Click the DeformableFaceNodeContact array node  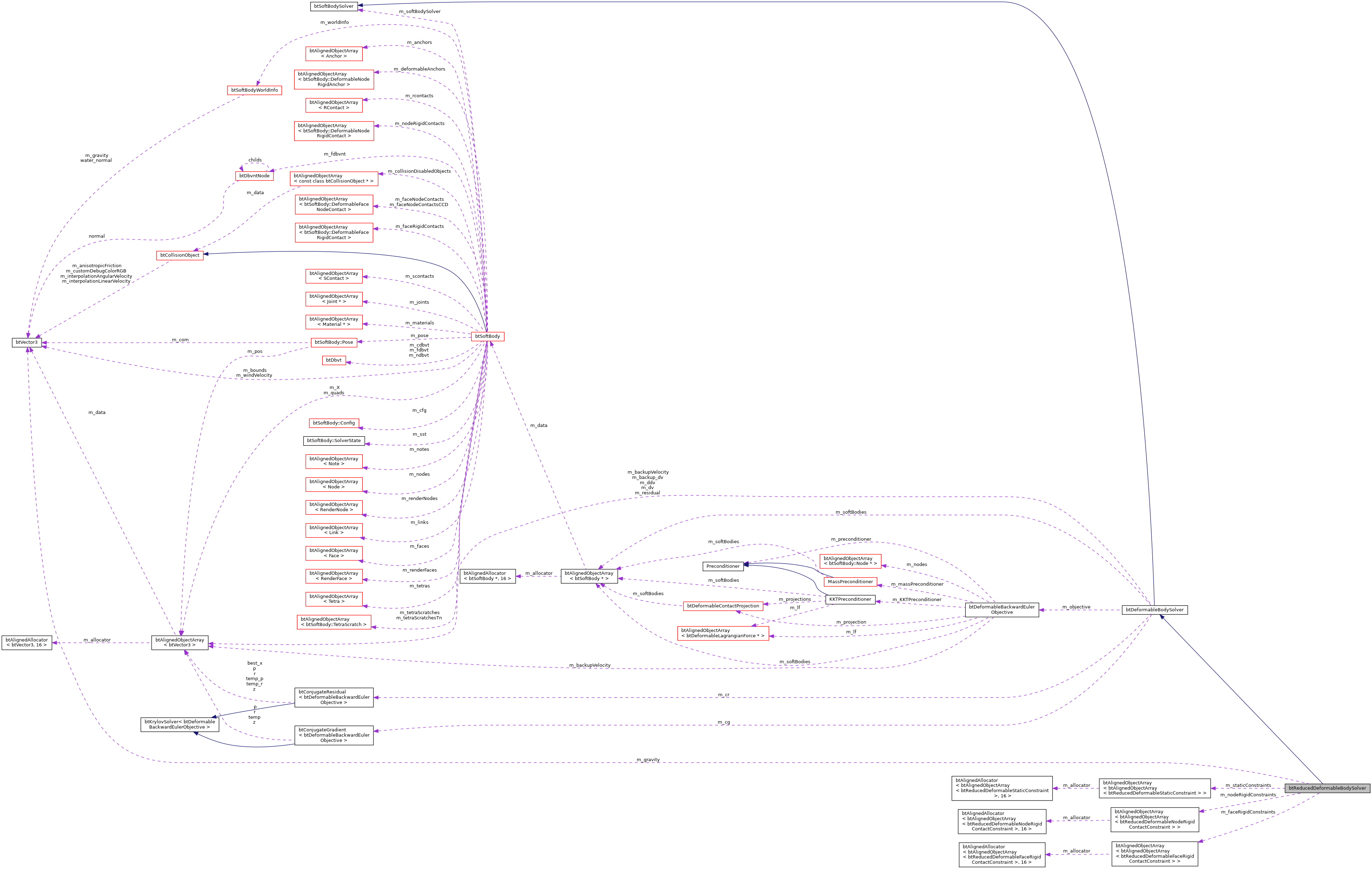point(334,205)
